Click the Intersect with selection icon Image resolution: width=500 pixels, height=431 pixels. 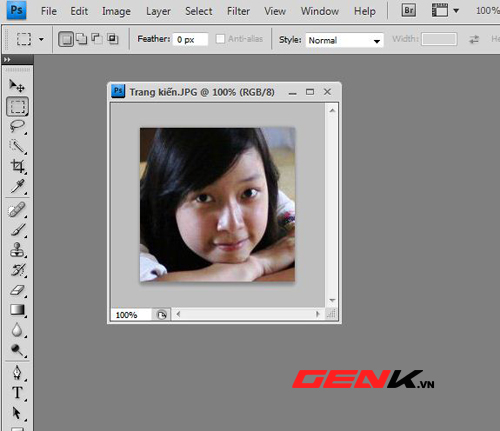[113, 39]
